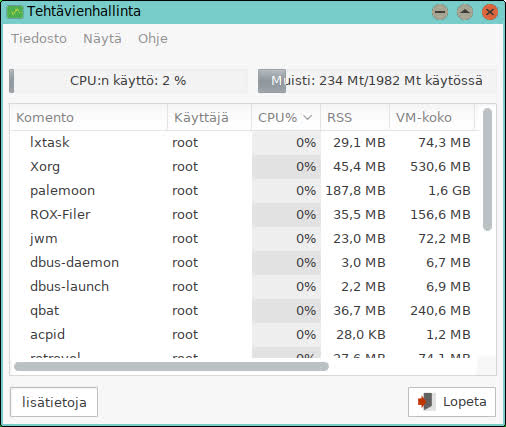Click the horizontal scrollbar below the list
This screenshot has width=506, height=427.
tap(171, 366)
